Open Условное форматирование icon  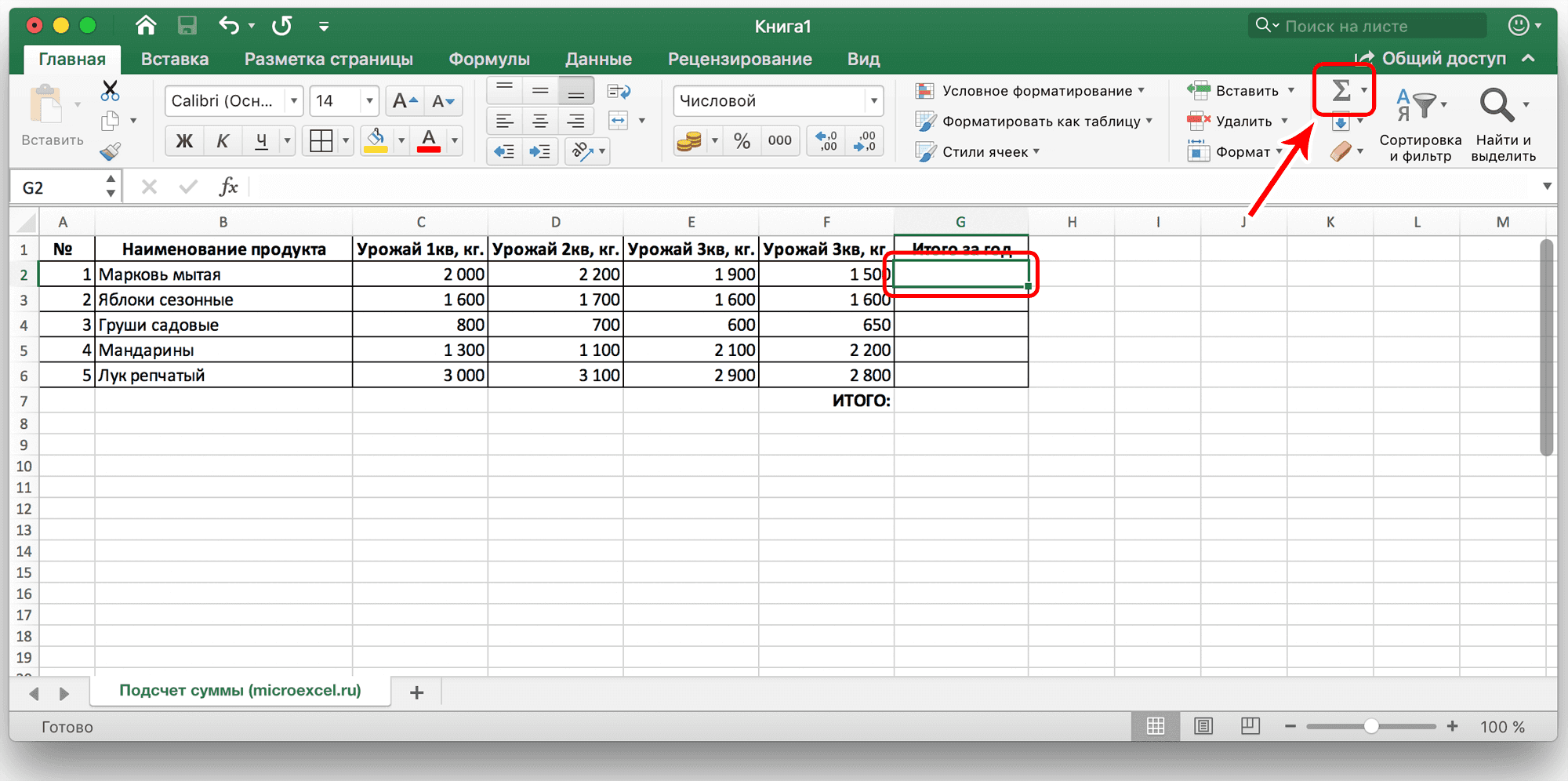(x=926, y=90)
